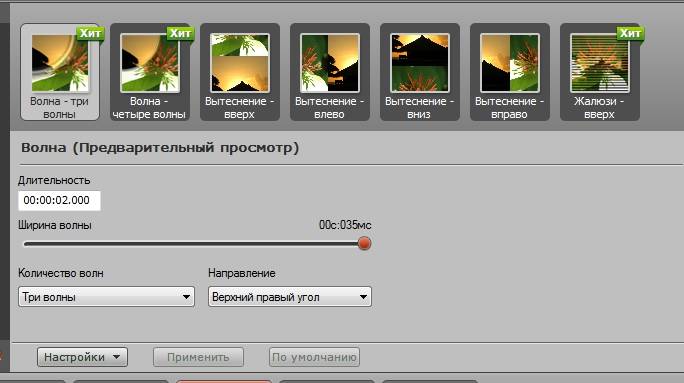Pick the Вытеснение - вправо transition
684x383 pixels.
(x=509, y=72)
